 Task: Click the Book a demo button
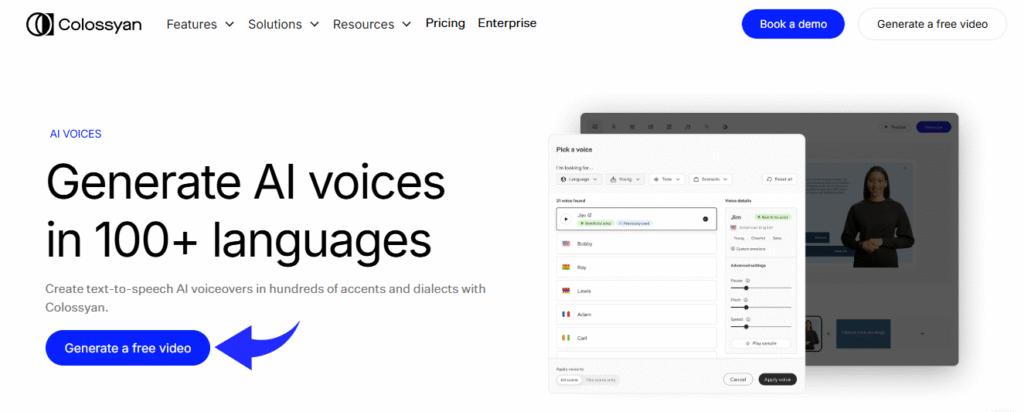[793, 24]
